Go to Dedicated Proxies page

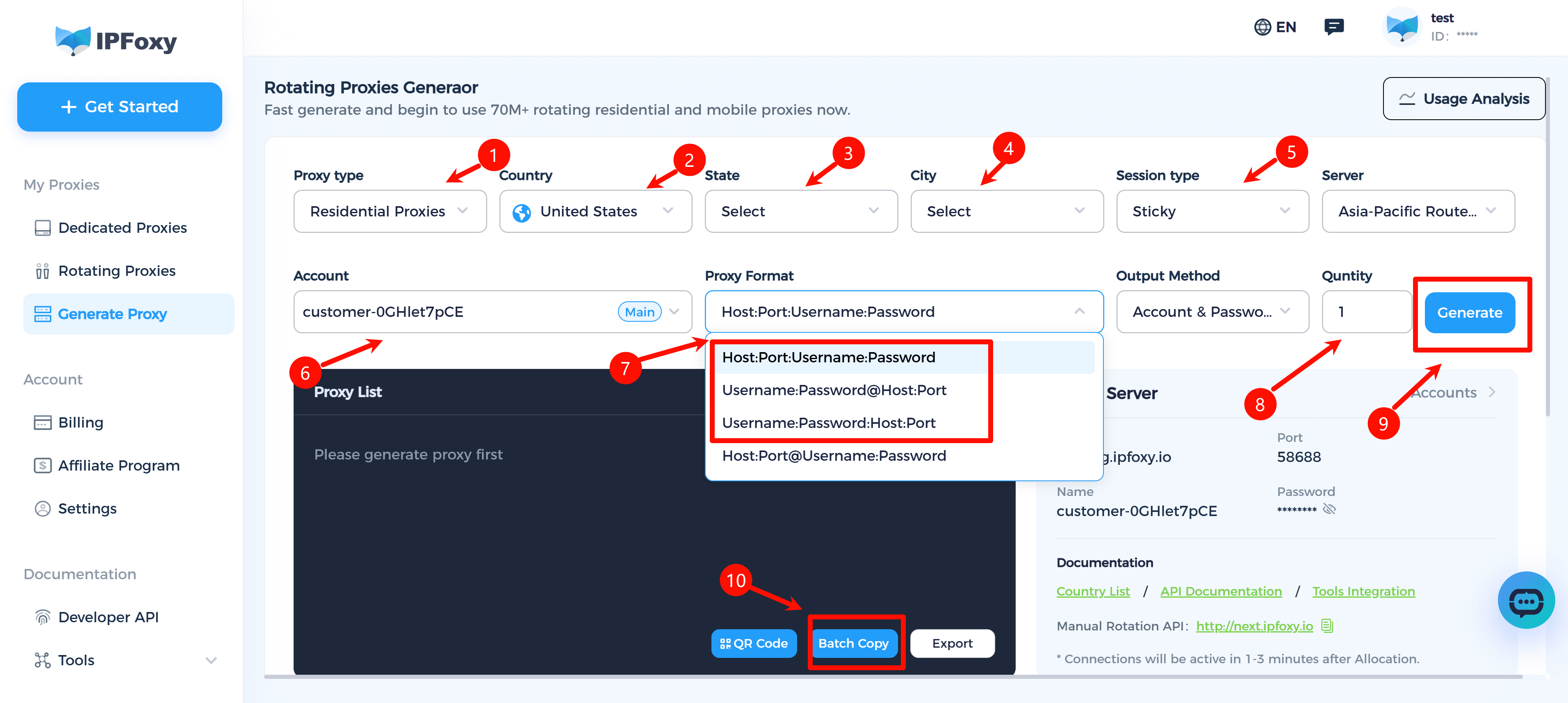122,228
